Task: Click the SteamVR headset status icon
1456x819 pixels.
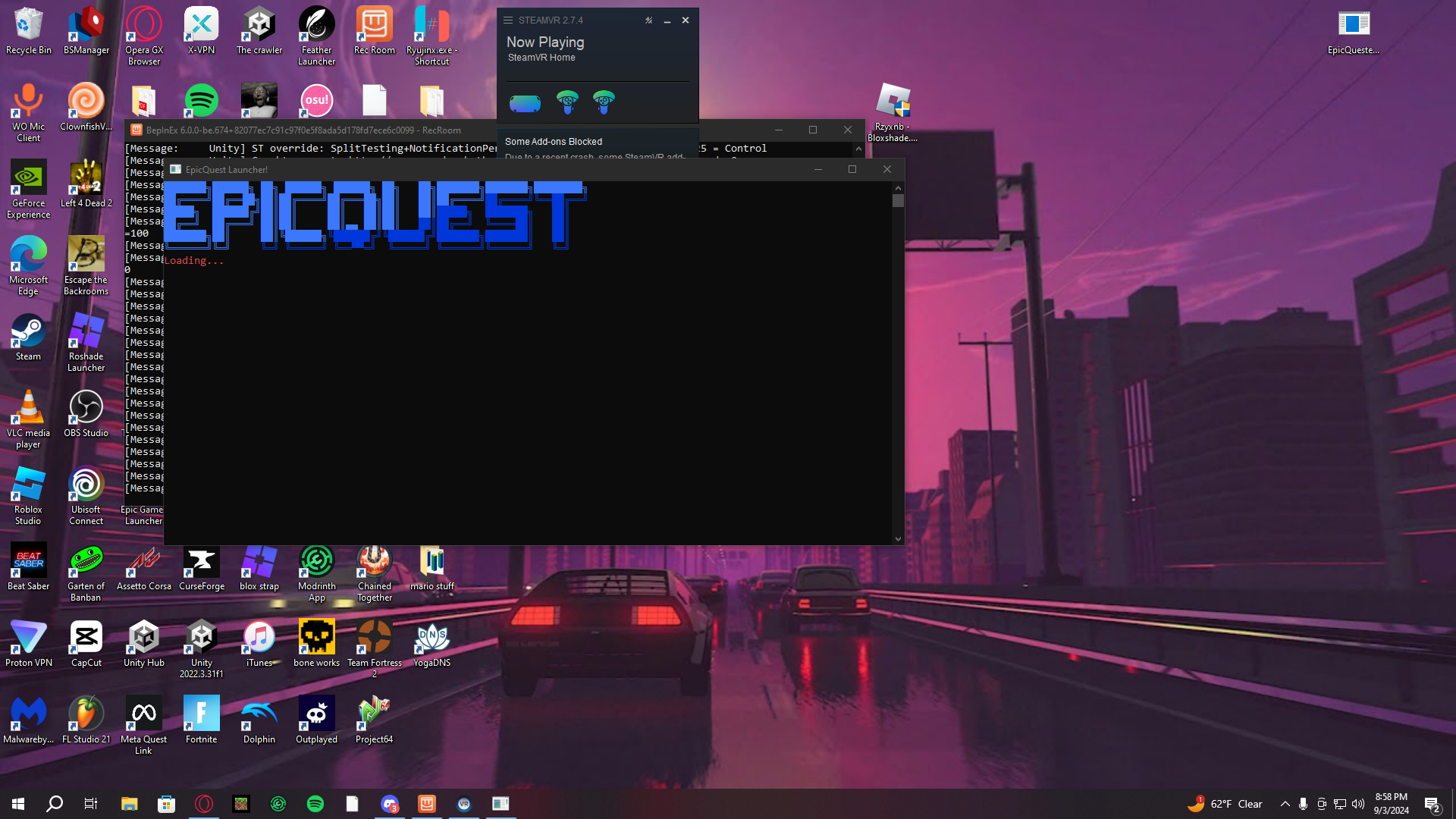Action: pos(525,103)
